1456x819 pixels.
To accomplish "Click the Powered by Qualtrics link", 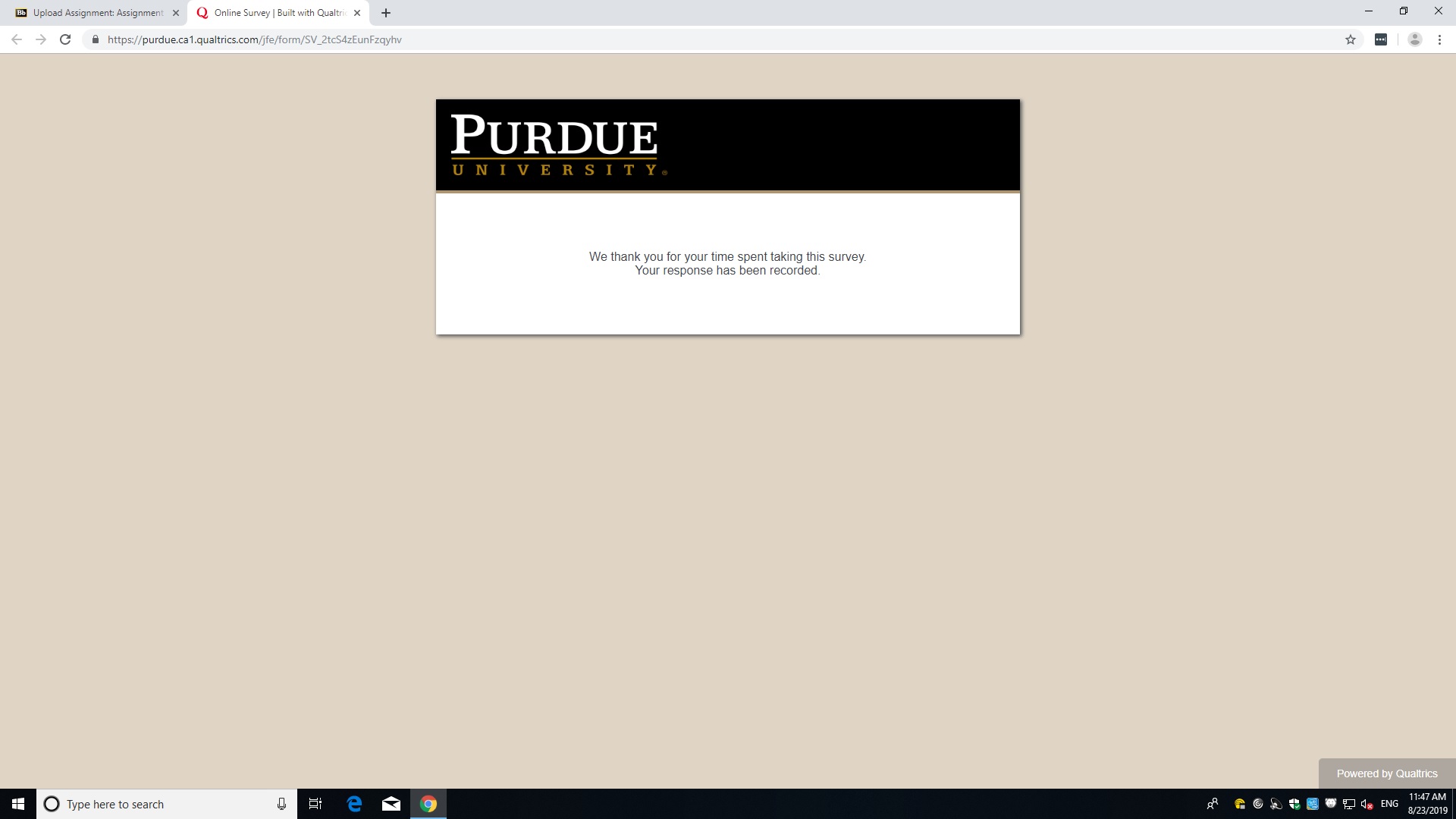I will pyautogui.click(x=1386, y=773).
